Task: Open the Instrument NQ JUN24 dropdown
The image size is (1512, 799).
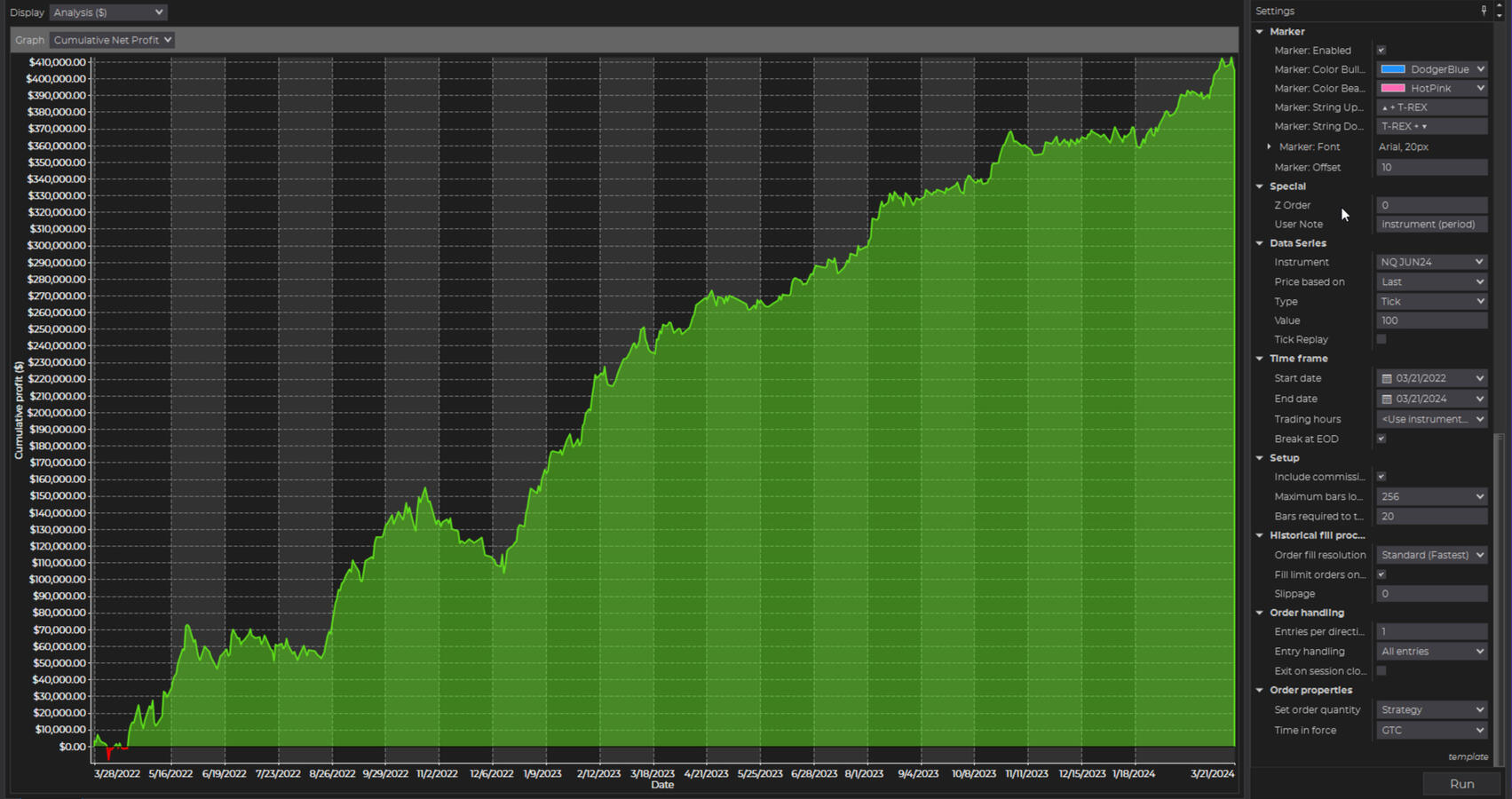Action: coord(1431,262)
